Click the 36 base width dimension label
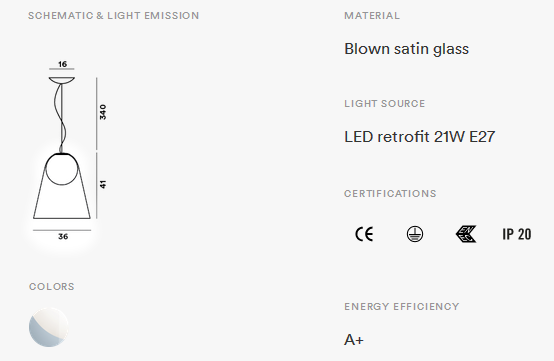 click(63, 237)
